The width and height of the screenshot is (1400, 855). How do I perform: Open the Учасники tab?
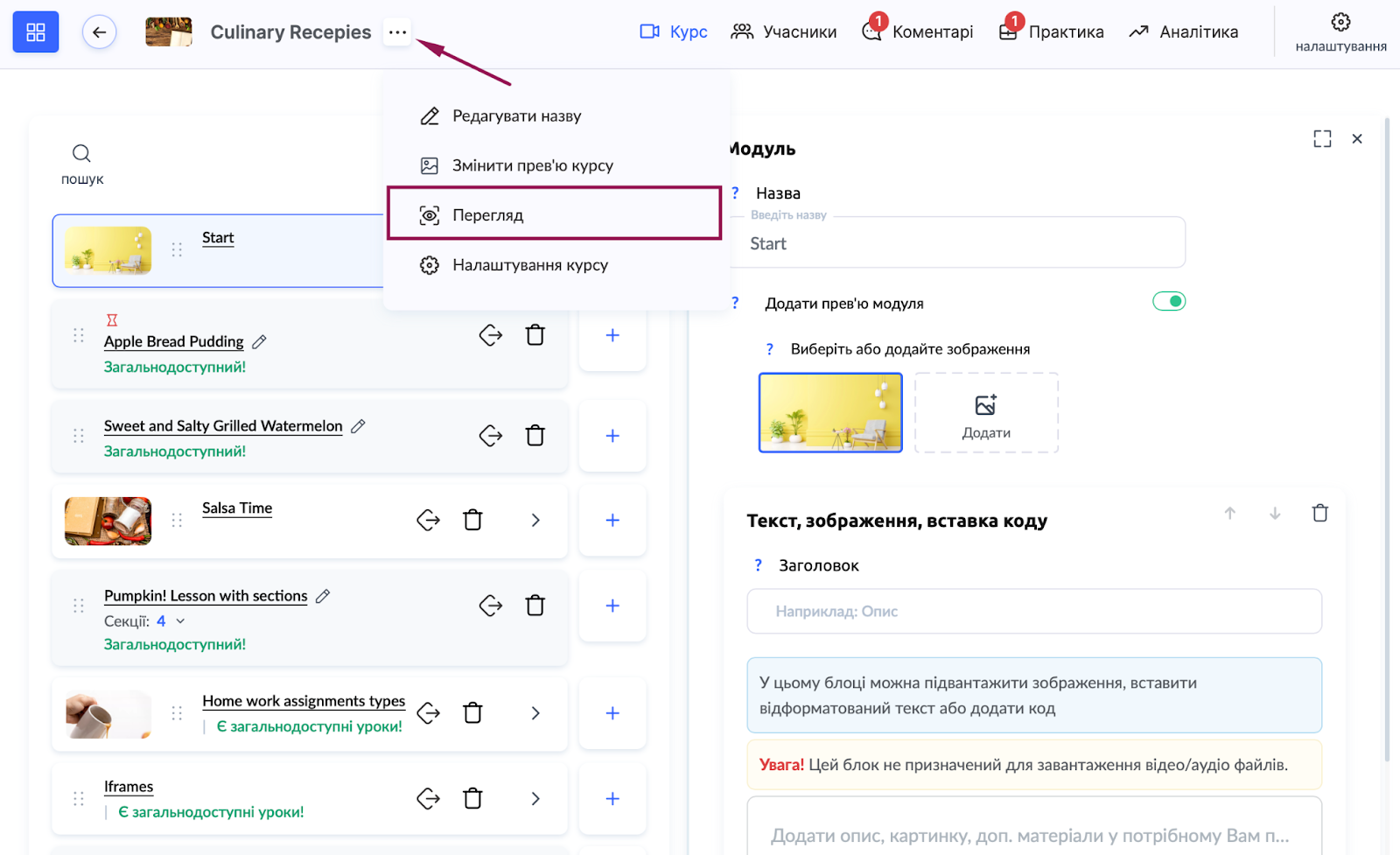tap(783, 32)
